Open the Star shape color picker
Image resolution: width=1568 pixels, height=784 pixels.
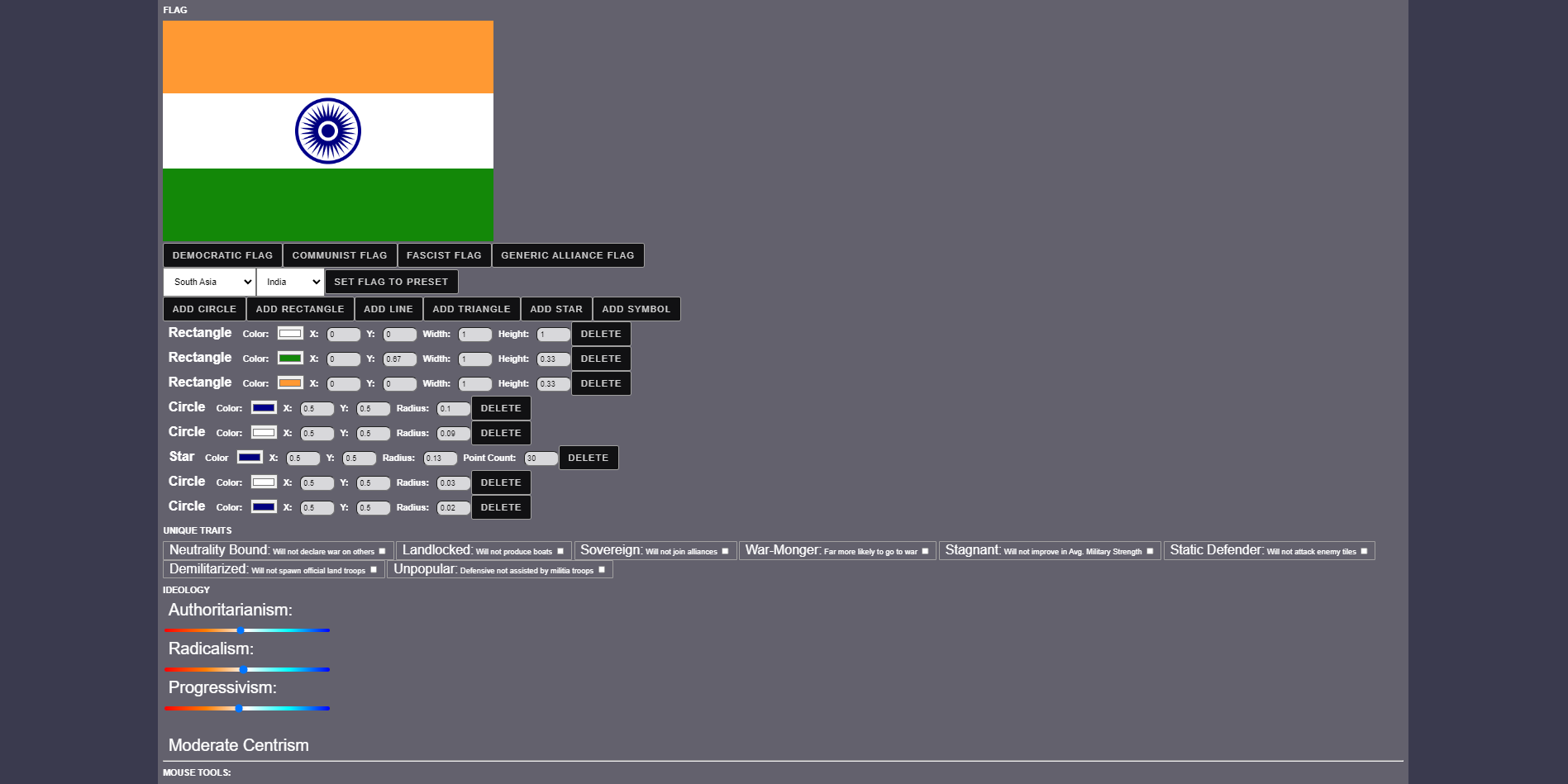pos(250,458)
